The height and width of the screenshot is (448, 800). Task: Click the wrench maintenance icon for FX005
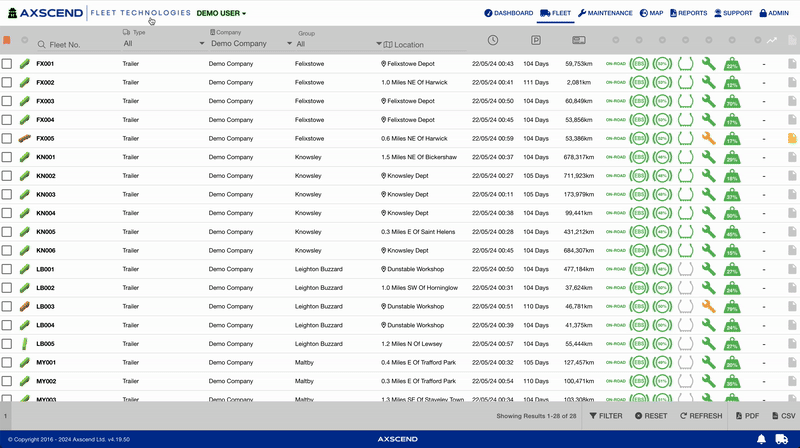(708, 138)
